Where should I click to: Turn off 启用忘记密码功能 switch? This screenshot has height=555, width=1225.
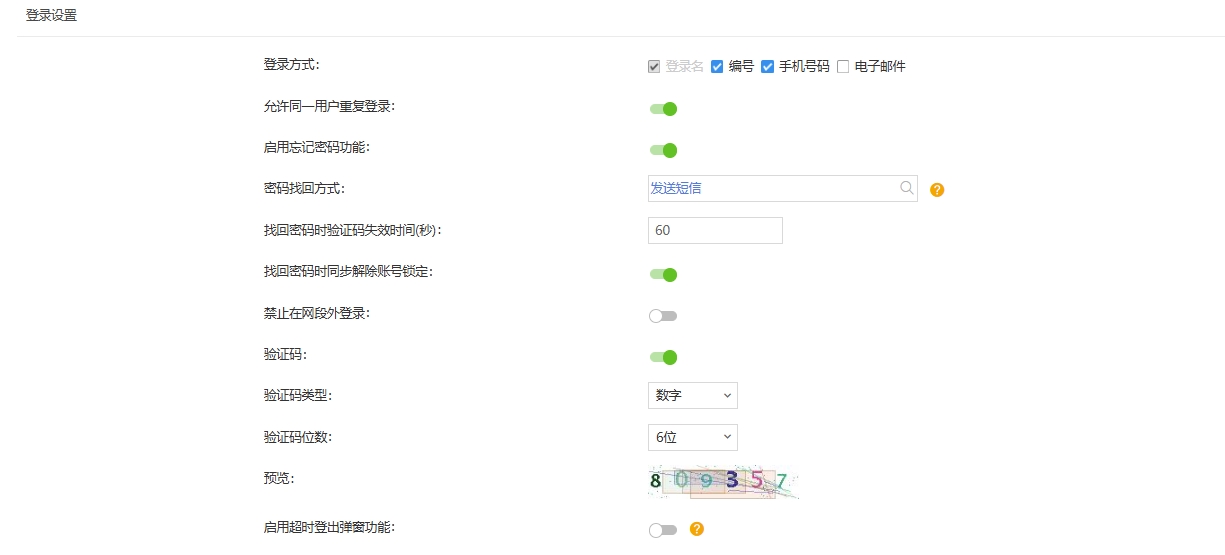pyautogui.click(x=663, y=150)
